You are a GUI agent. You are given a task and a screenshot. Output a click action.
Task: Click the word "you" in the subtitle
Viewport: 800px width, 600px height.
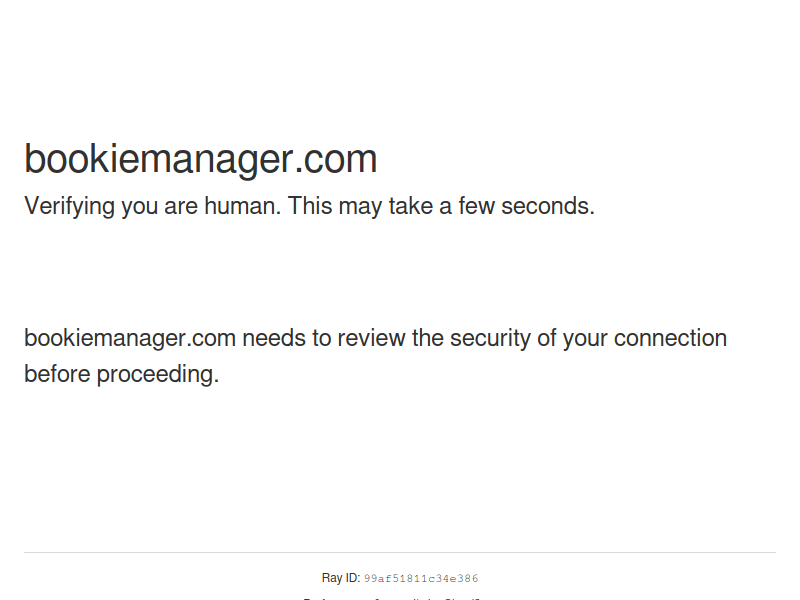pyautogui.click(x=139, y=207)
